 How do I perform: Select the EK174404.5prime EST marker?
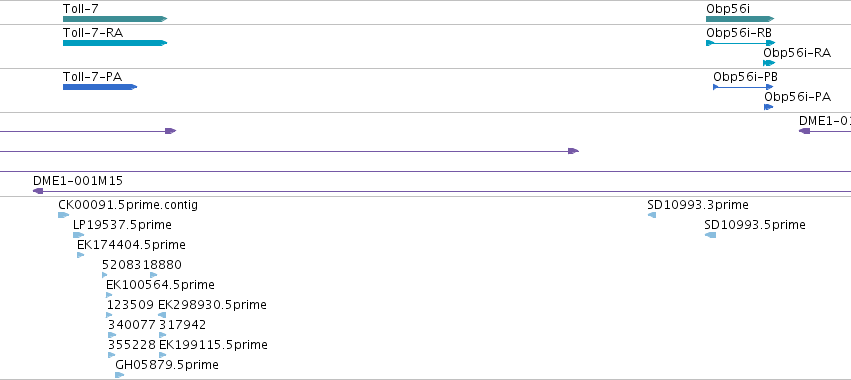pyautogui.click(x=81, y=255)
